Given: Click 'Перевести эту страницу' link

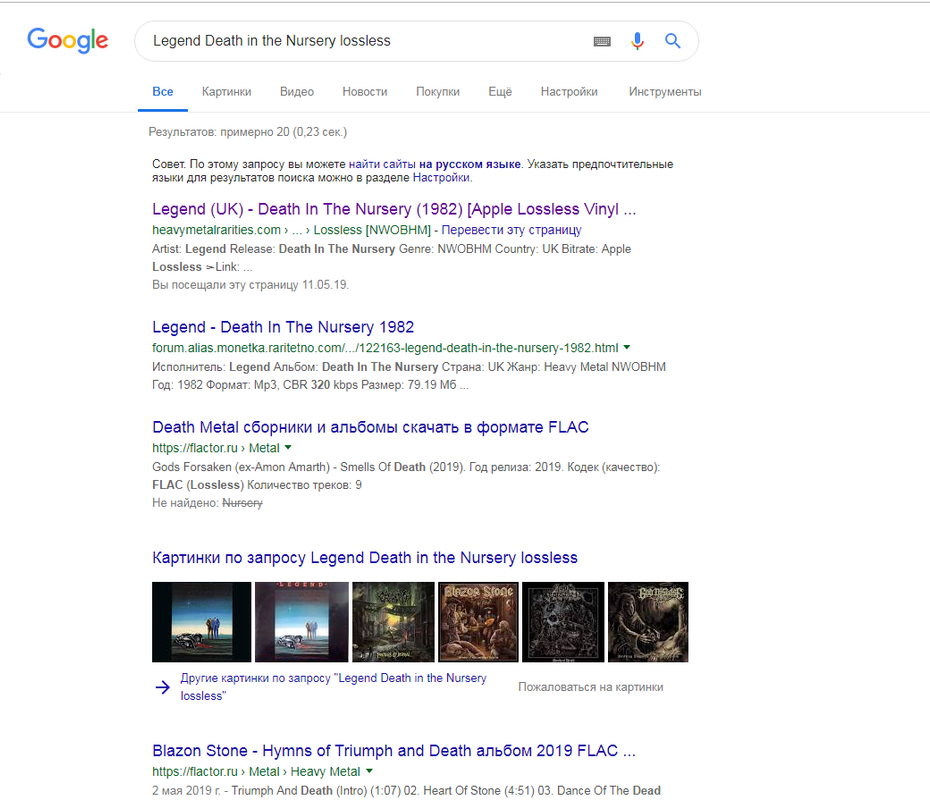Looking at the screenshot, I should coord(511,230).
